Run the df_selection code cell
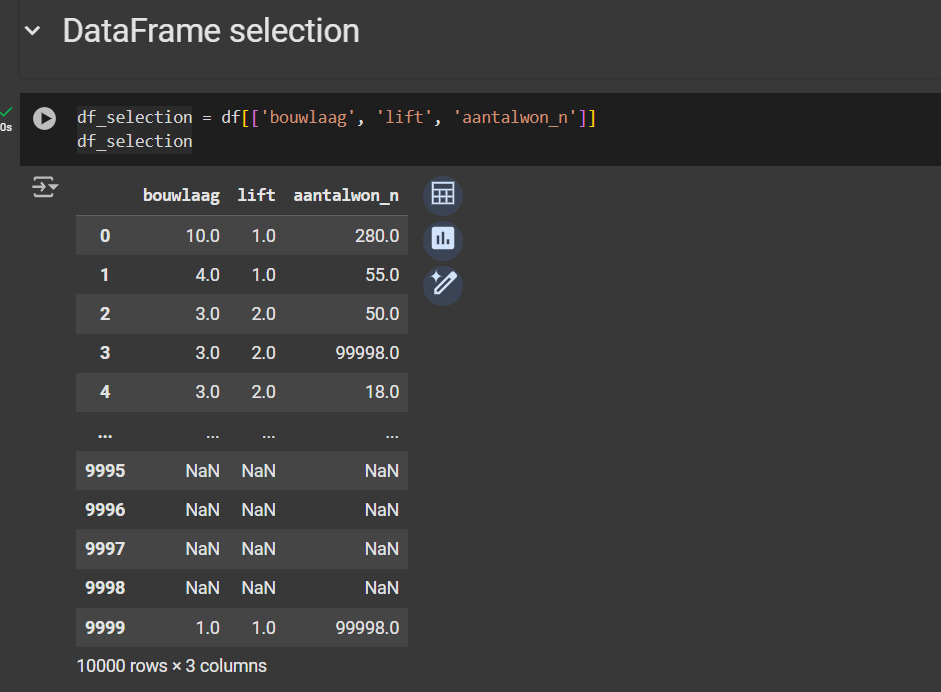 (x=44, y=118)
